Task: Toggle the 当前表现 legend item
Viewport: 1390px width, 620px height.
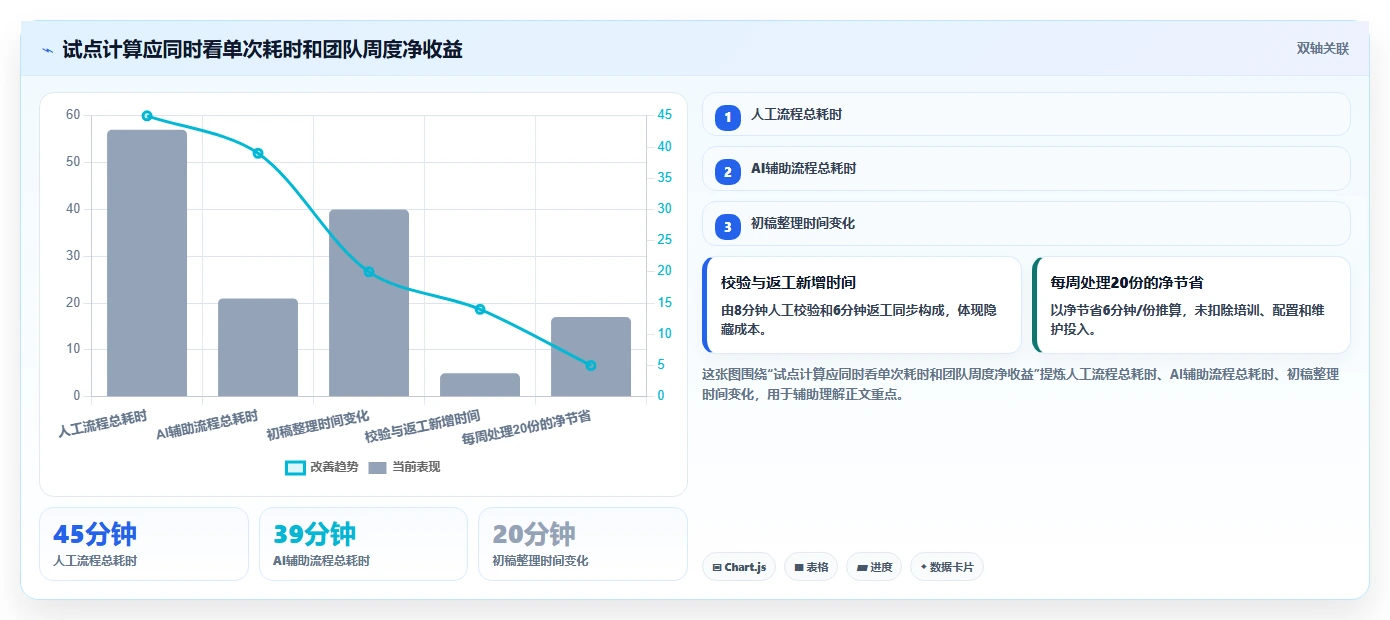Action: (404, 467)
